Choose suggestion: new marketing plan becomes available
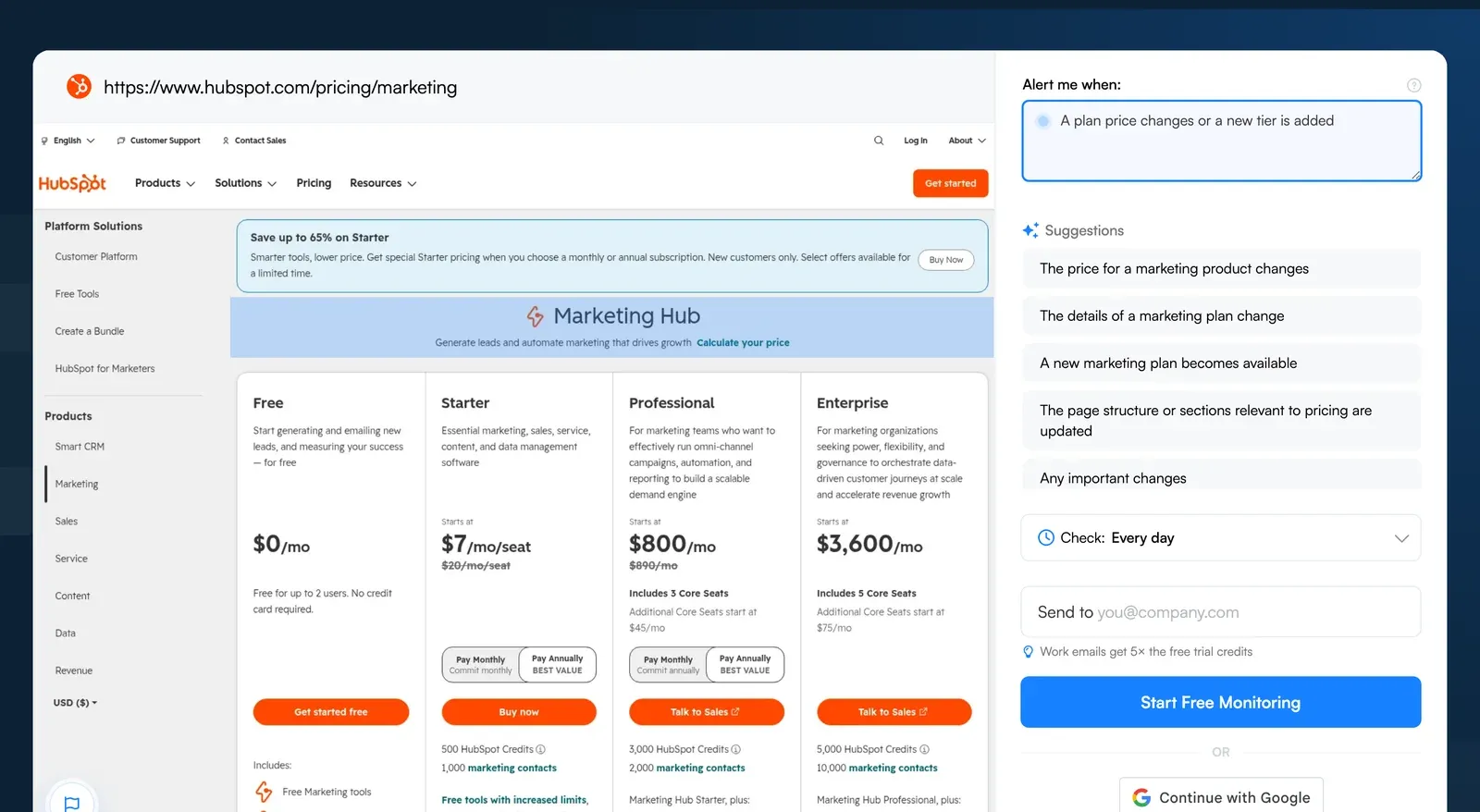Image resolution: width=1480 pixels, height=812 pixels. point(1221,363)
